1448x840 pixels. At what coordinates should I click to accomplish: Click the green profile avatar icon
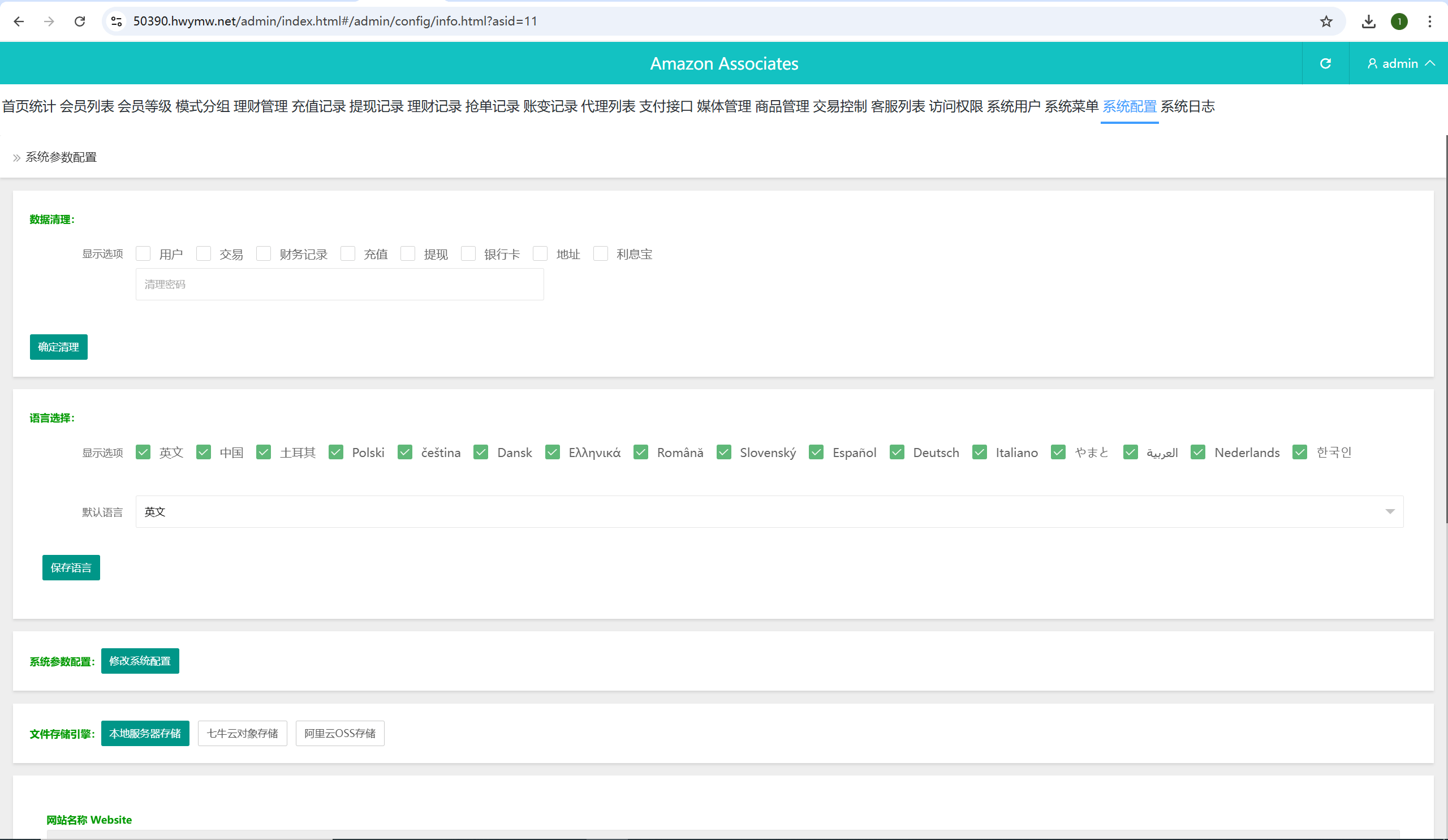(1399, 21)
